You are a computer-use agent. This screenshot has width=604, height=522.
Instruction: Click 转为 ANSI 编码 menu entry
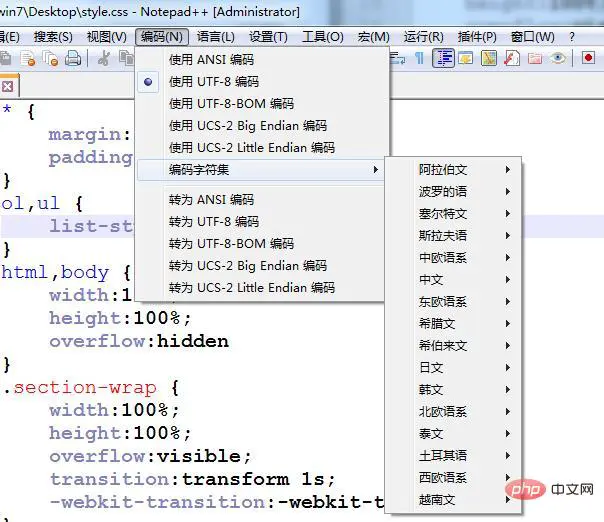click(x=211, y=200)
